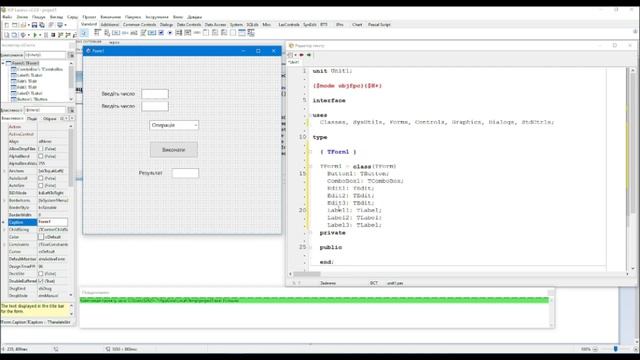Toggle the AutoScroll property checkbox
This screenshot has height=360, width=640.
coord(41,178)
